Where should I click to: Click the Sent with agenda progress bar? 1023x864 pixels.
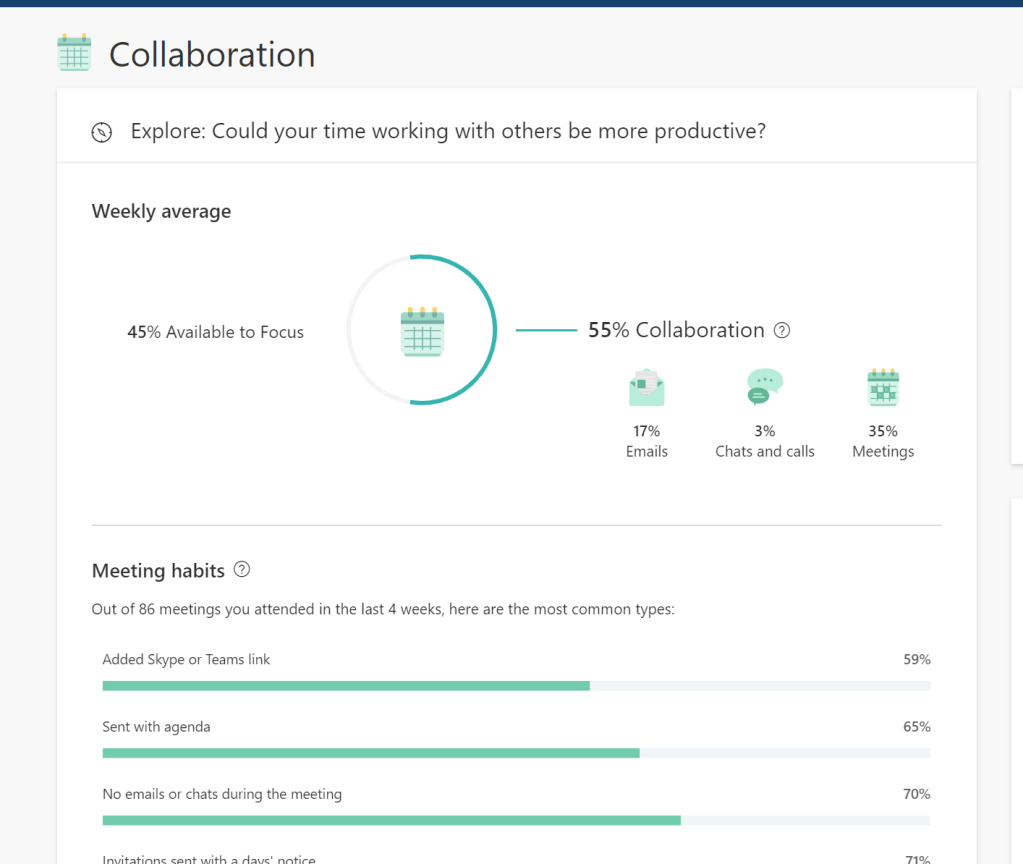[x=516, y=753]
